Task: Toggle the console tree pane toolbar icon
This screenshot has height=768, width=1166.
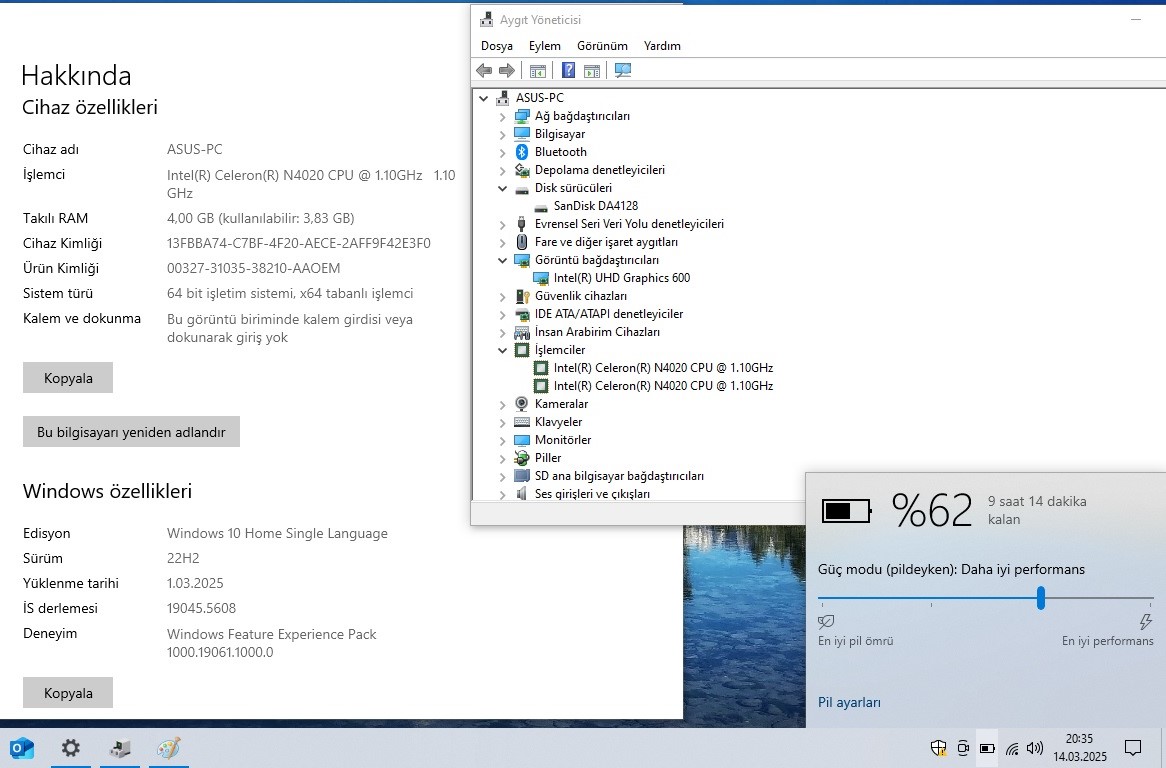Action: [538, 71]
